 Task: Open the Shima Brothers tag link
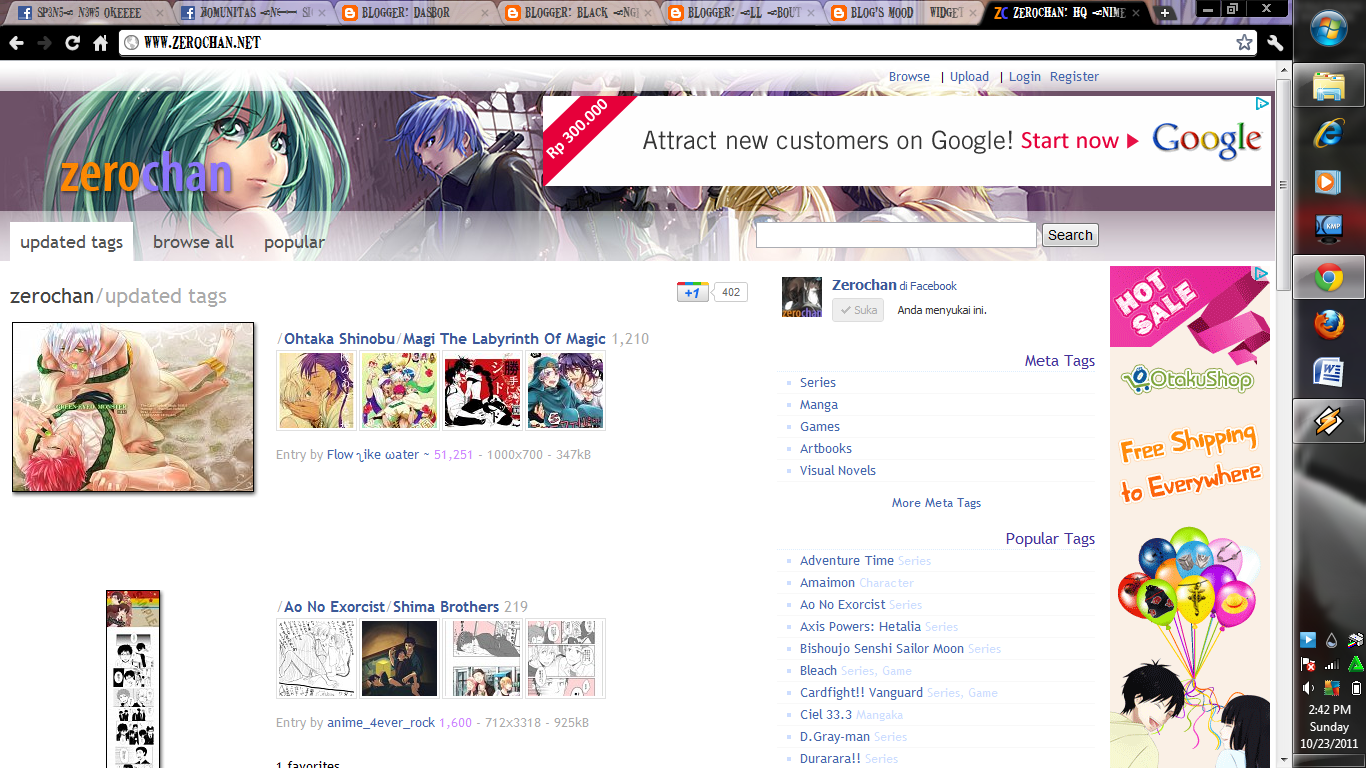click(x=446, y=607)
